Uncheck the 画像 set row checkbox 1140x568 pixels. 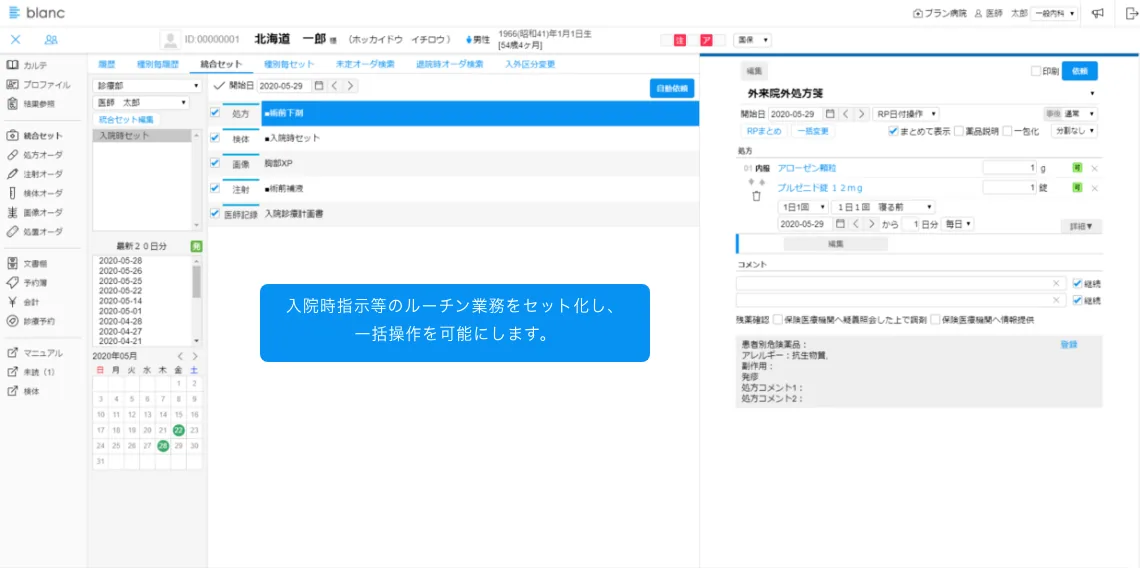(214, 163)
